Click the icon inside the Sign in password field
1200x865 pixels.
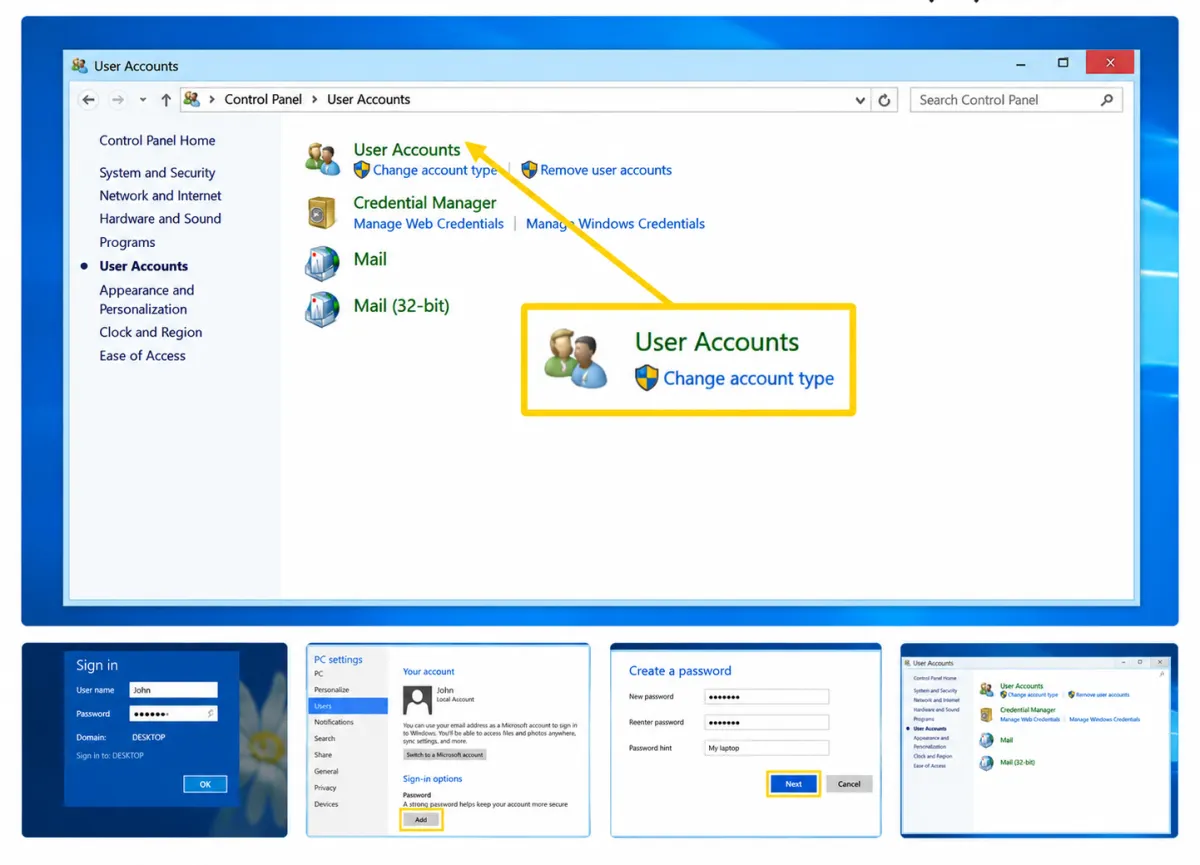[210, 714]
